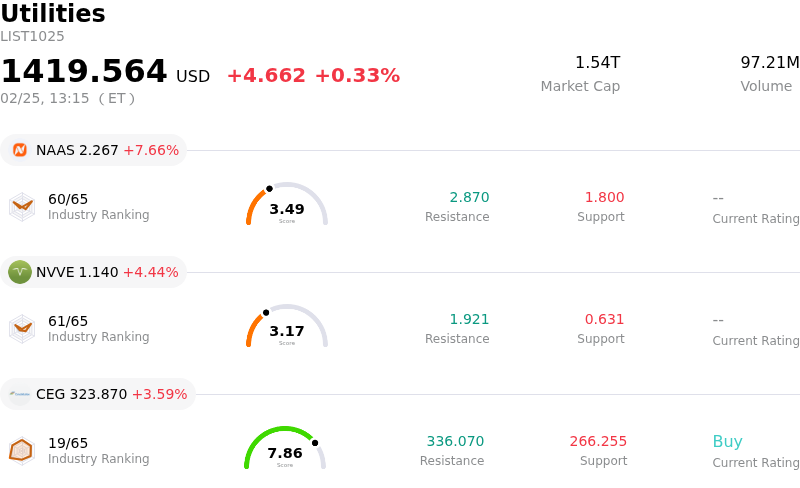Click the 97.21M Volume figure
Image resolution: width=800 pixels, height=488 pixels.
pos(769,63)
